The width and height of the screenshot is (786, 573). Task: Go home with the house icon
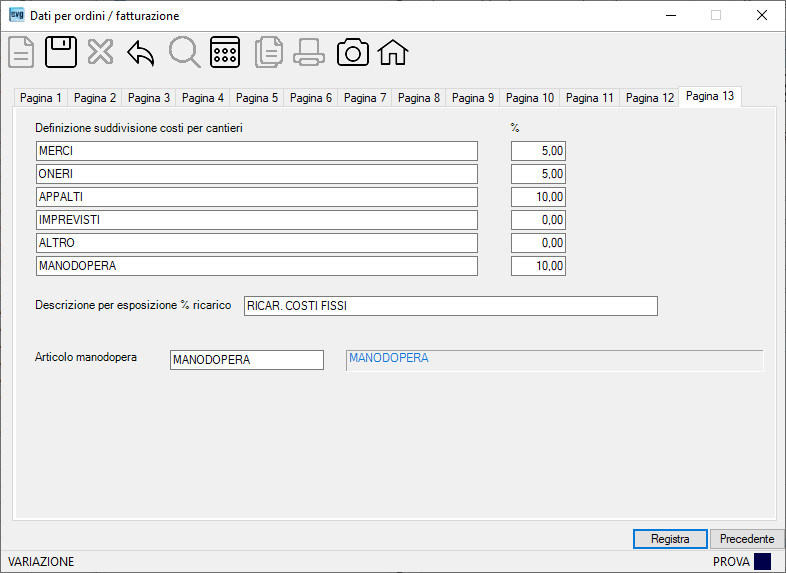tap(392, 53)
